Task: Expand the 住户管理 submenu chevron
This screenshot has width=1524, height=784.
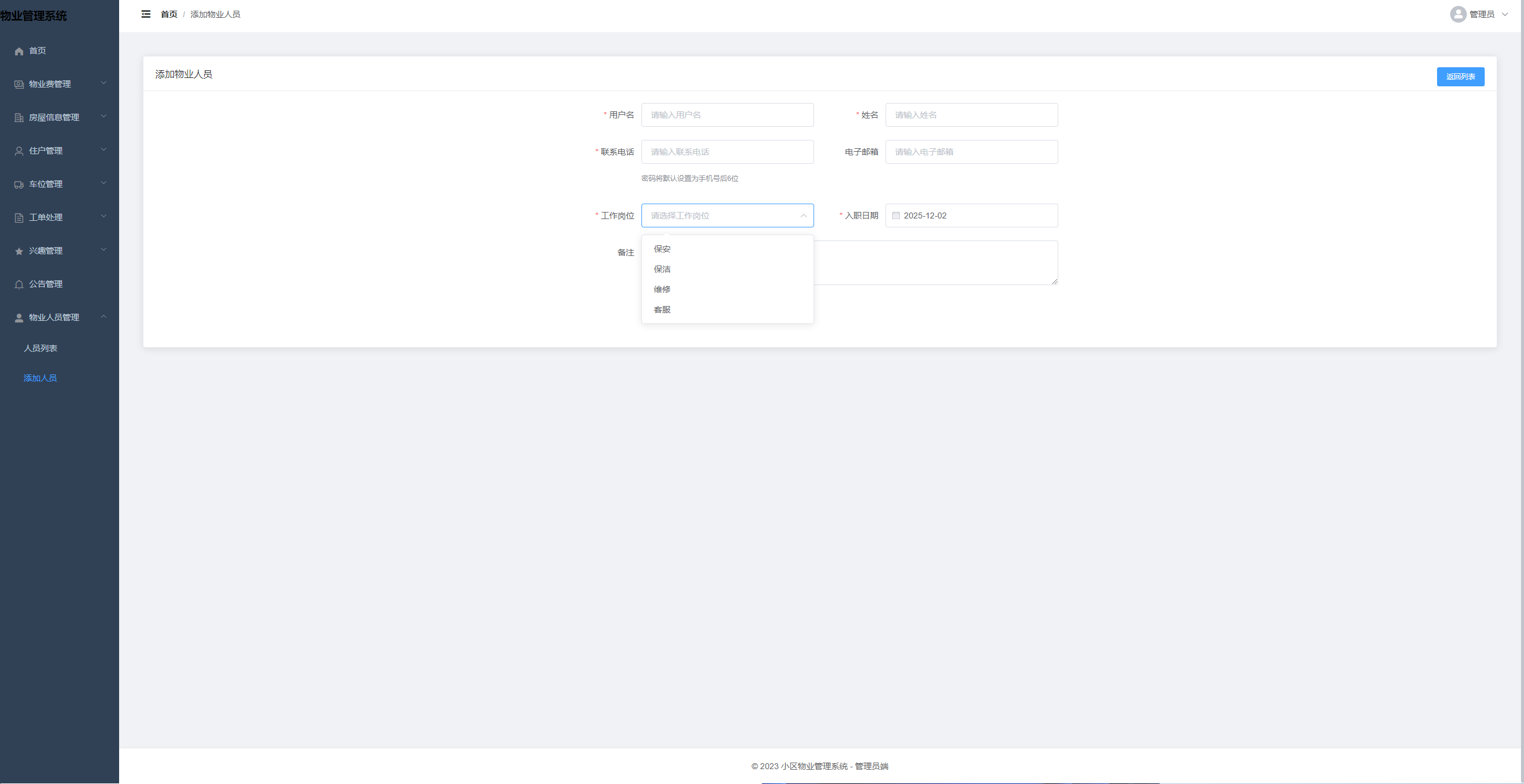Action: [x=104, y=149]
